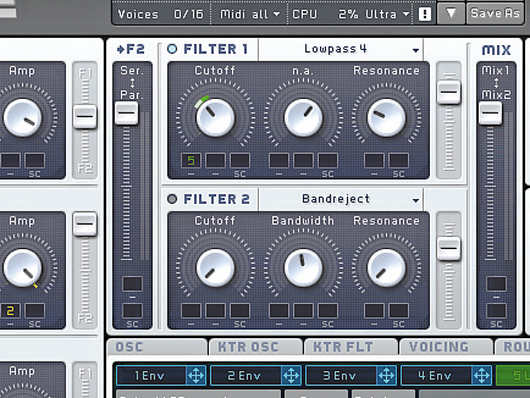
Task: Click the first slot under Filter 2 Resonance
Action: (x=374, y=310)
